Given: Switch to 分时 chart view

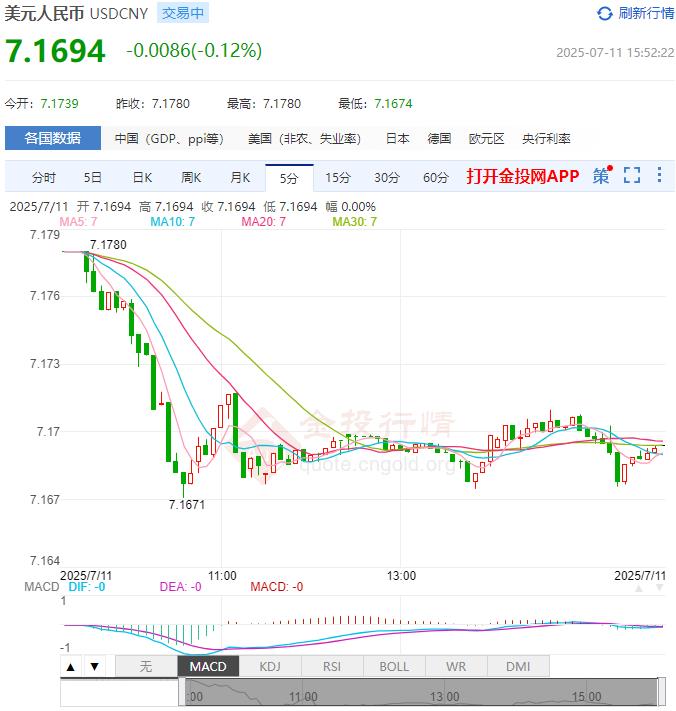Looking at the screenshot, I should [x=44, y=178].
